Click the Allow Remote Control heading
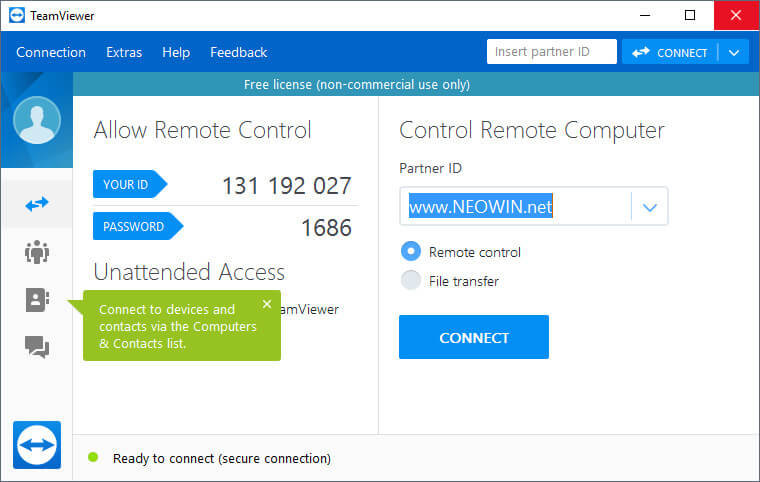This screenshot has width=760, height=482. (x=203, y=130)
